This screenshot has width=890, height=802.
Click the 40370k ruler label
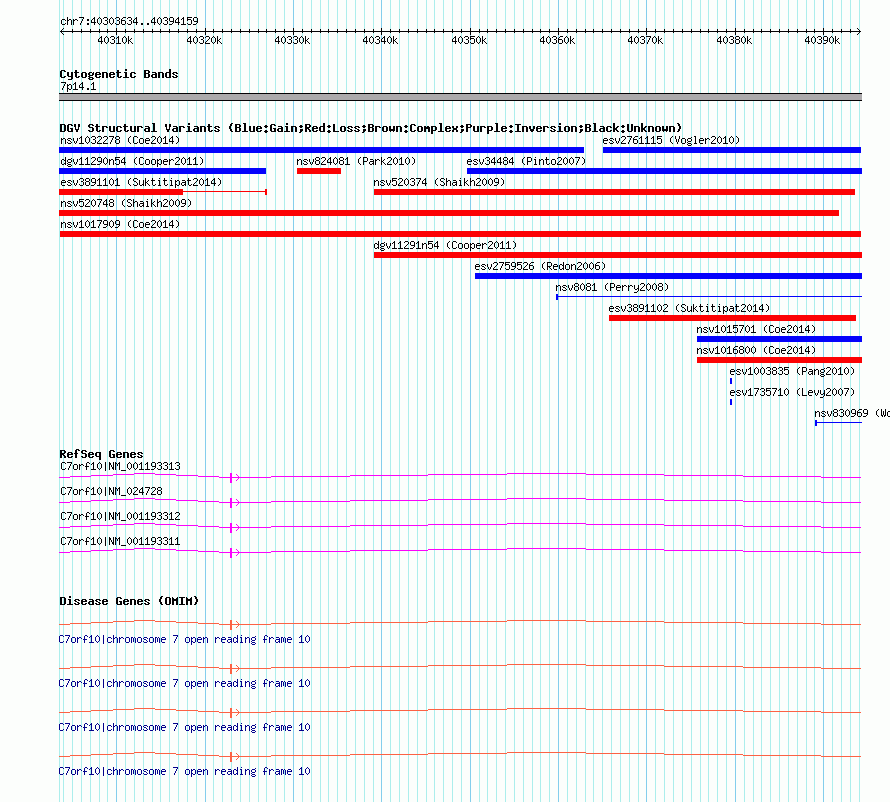tap(645, 40)
